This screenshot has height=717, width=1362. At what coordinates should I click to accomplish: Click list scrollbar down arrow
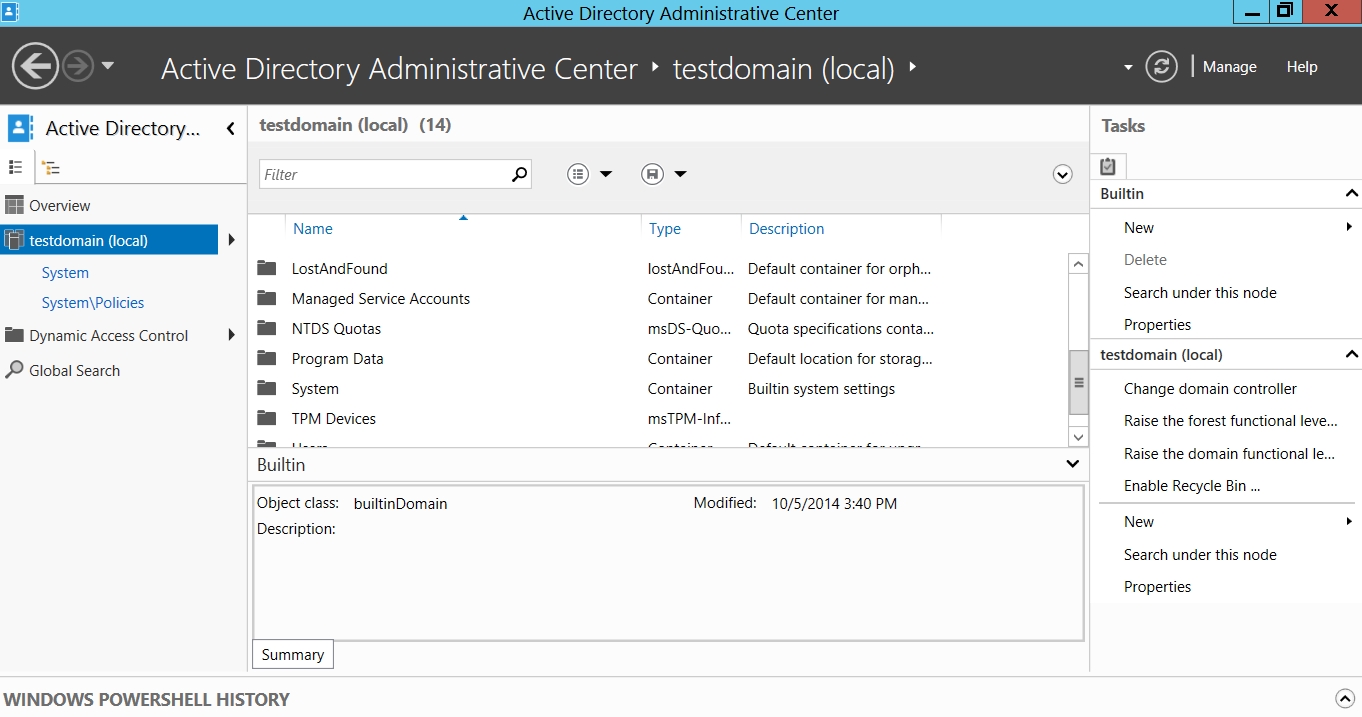tap(1078, 437)
